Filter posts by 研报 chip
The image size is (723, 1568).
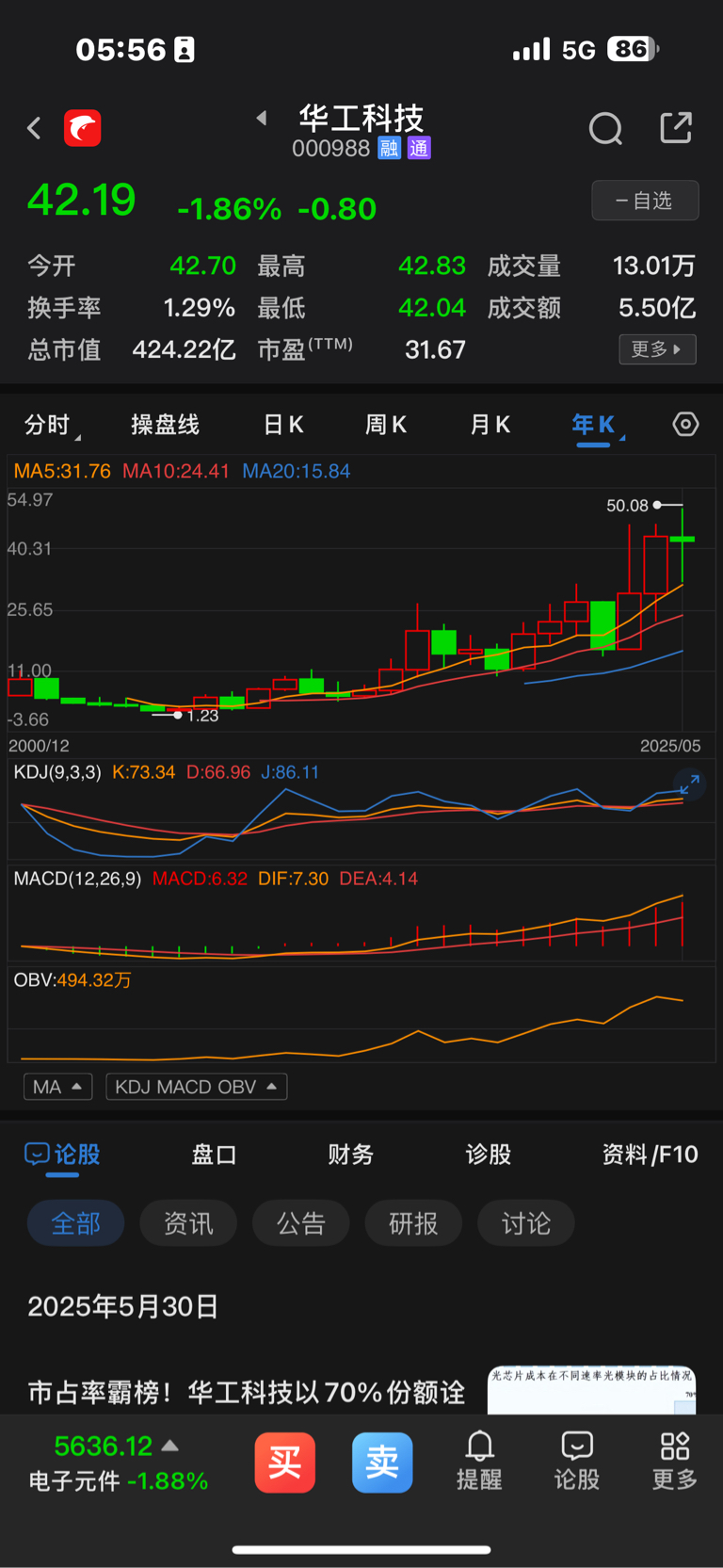coord(413,1223)
